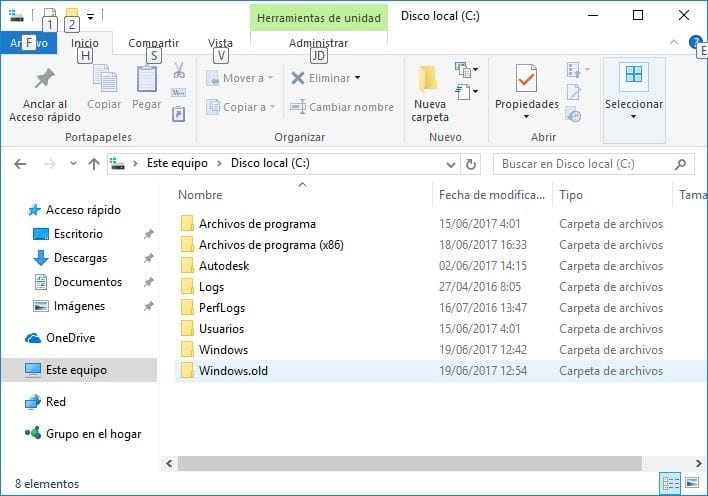Collapse the ribbon with the chevron
The height and width of the screenshot is (496, 708).
(674, 42)
